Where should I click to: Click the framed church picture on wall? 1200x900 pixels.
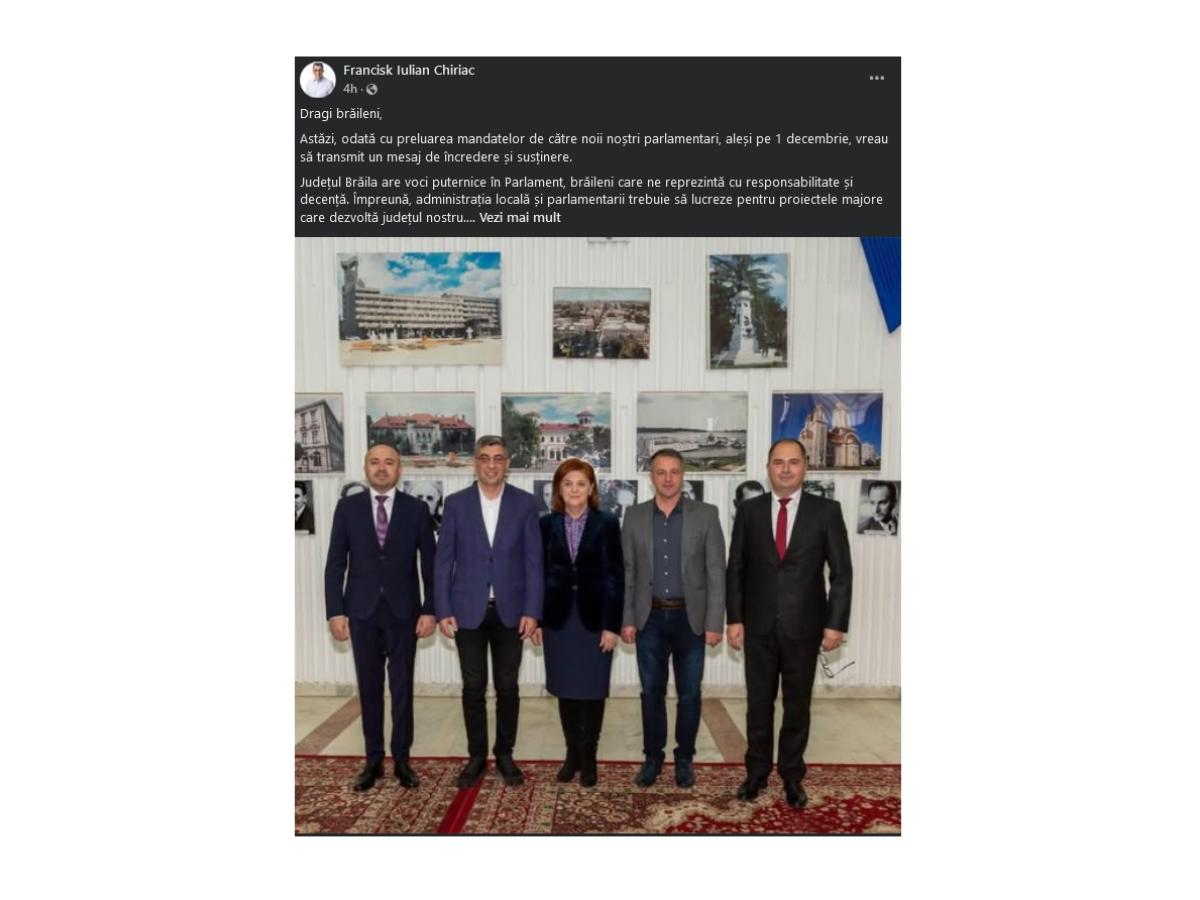[x=827, y=431]
